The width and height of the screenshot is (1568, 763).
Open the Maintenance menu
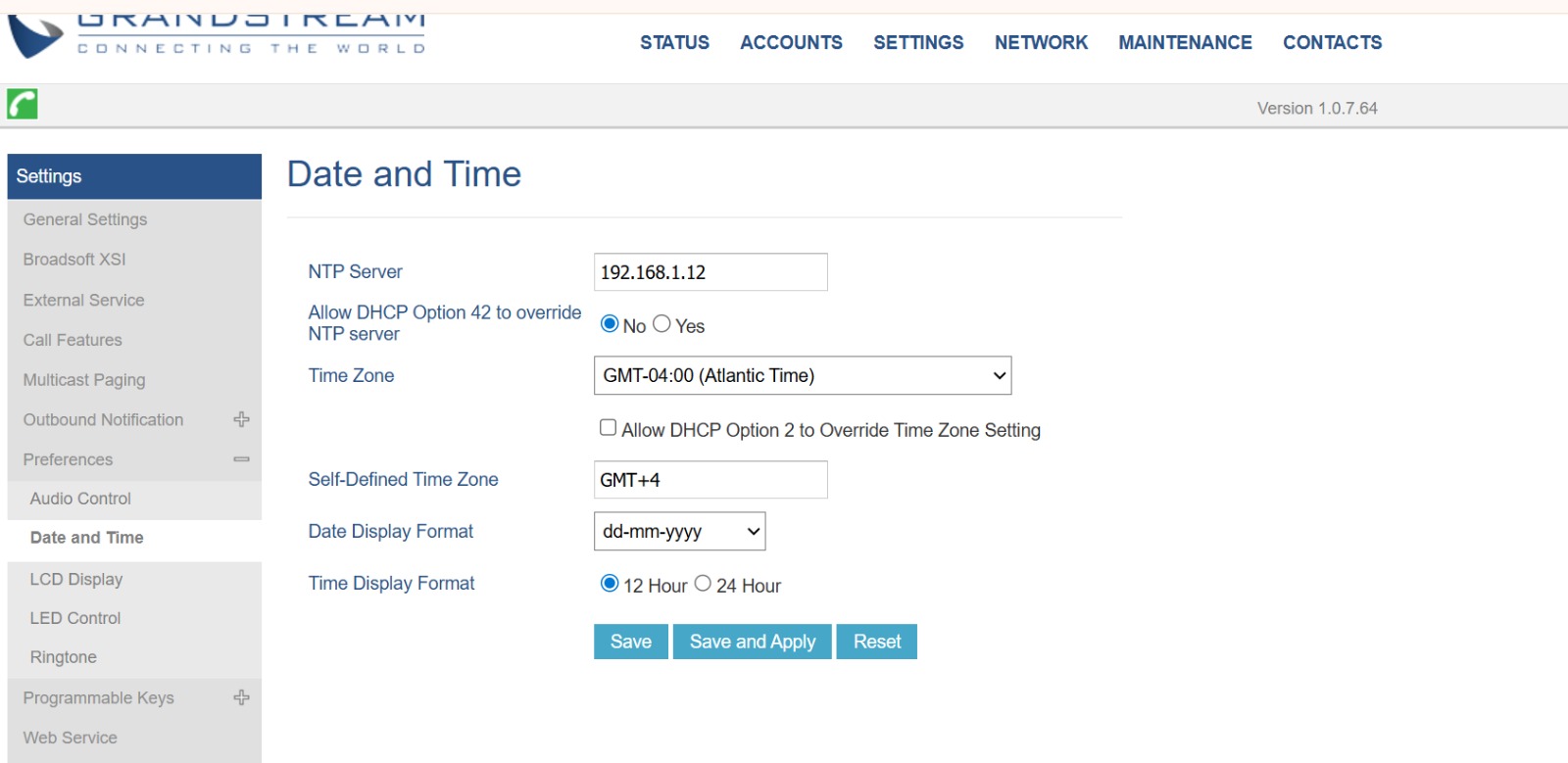(1185, 42)
